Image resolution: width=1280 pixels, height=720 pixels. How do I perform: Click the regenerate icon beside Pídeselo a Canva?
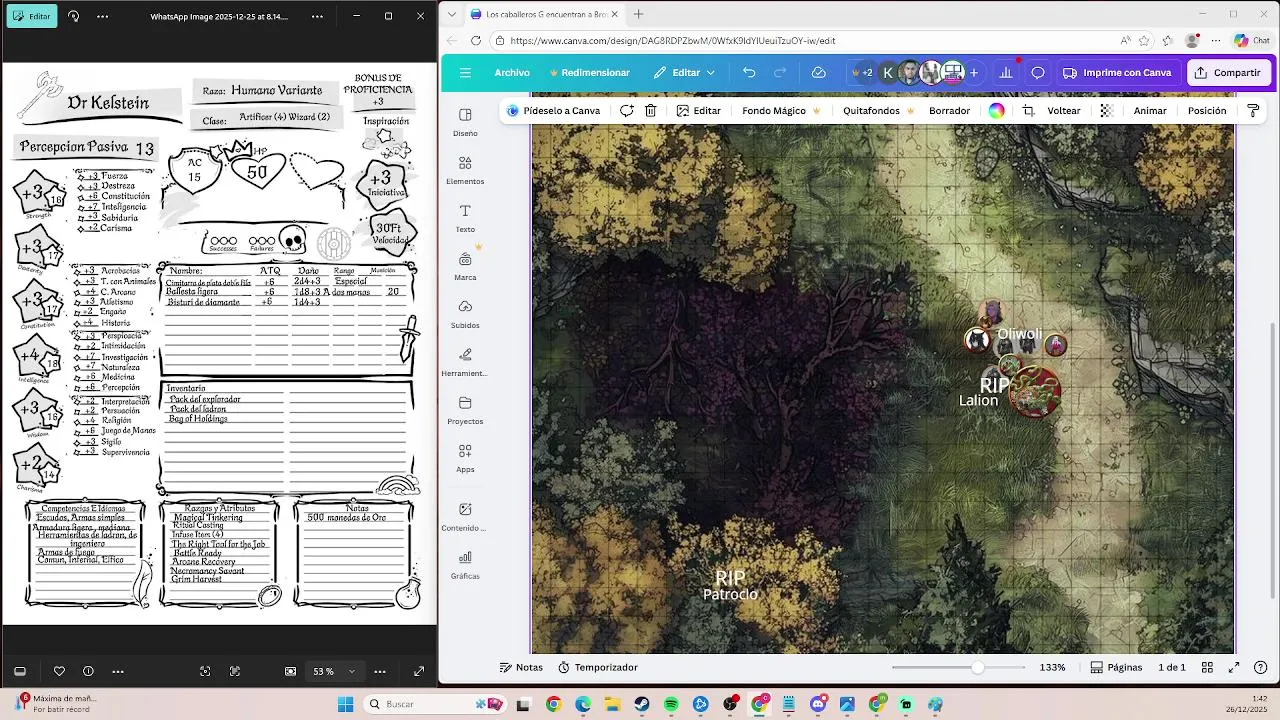626,111
